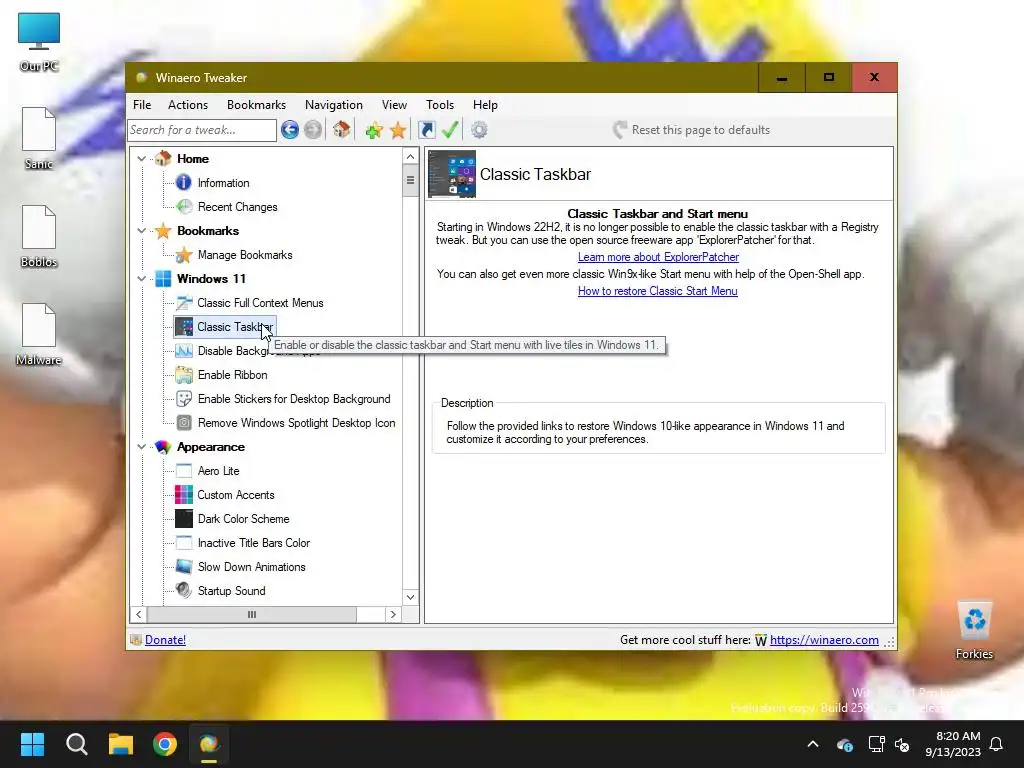Click tree scrollbar down arrow

(x=410, y=597)
